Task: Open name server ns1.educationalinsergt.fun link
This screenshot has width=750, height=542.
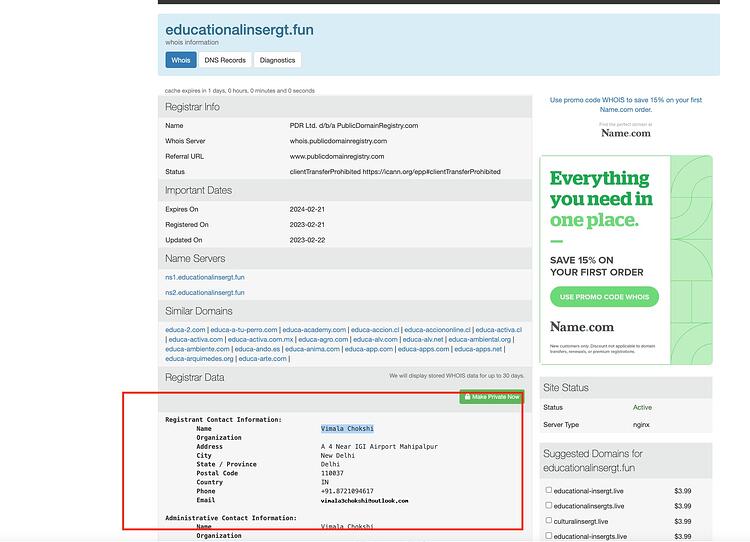Action: (205, 277)
